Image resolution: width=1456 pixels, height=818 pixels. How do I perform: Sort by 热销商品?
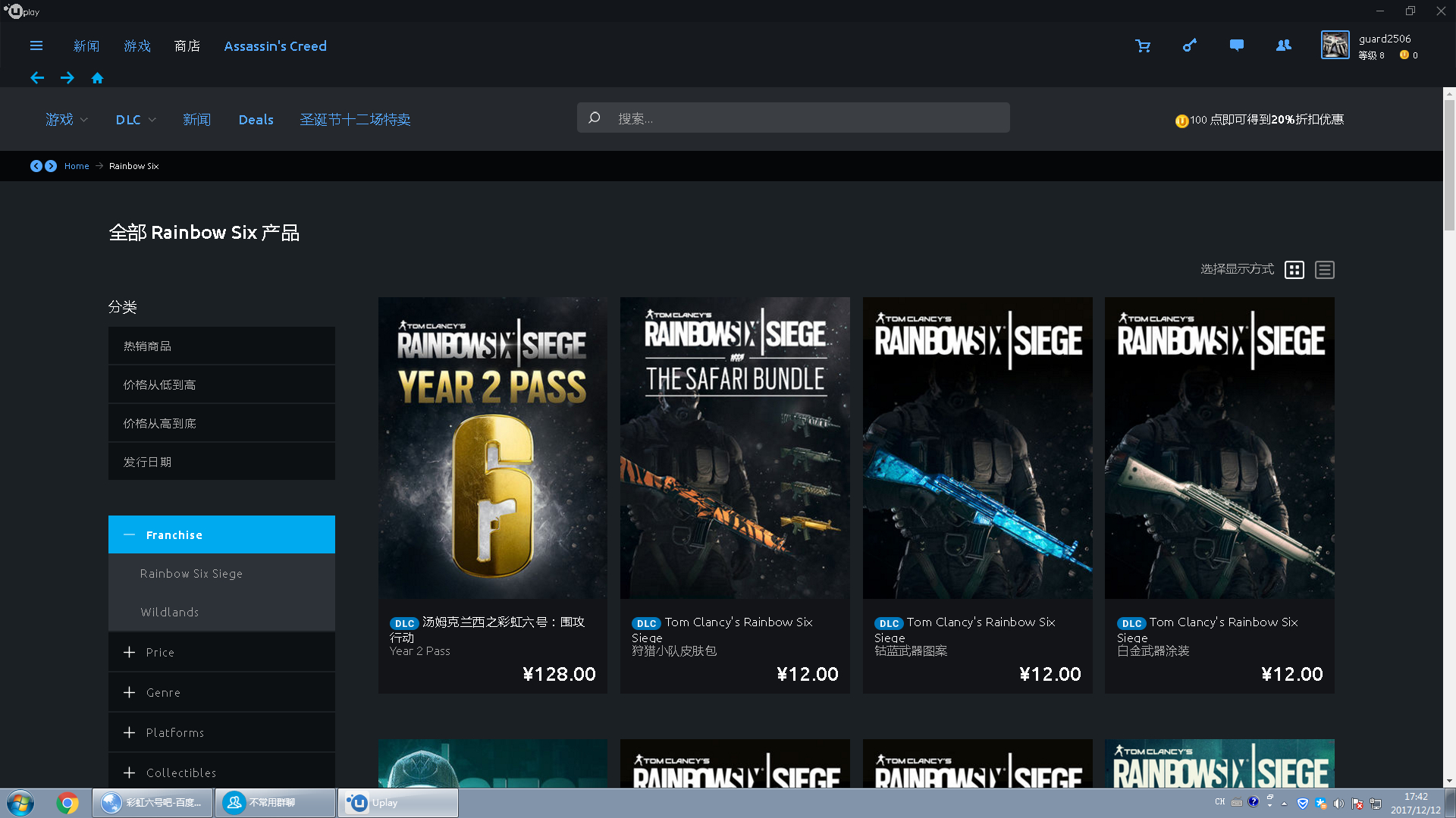(x=221, y=346)
